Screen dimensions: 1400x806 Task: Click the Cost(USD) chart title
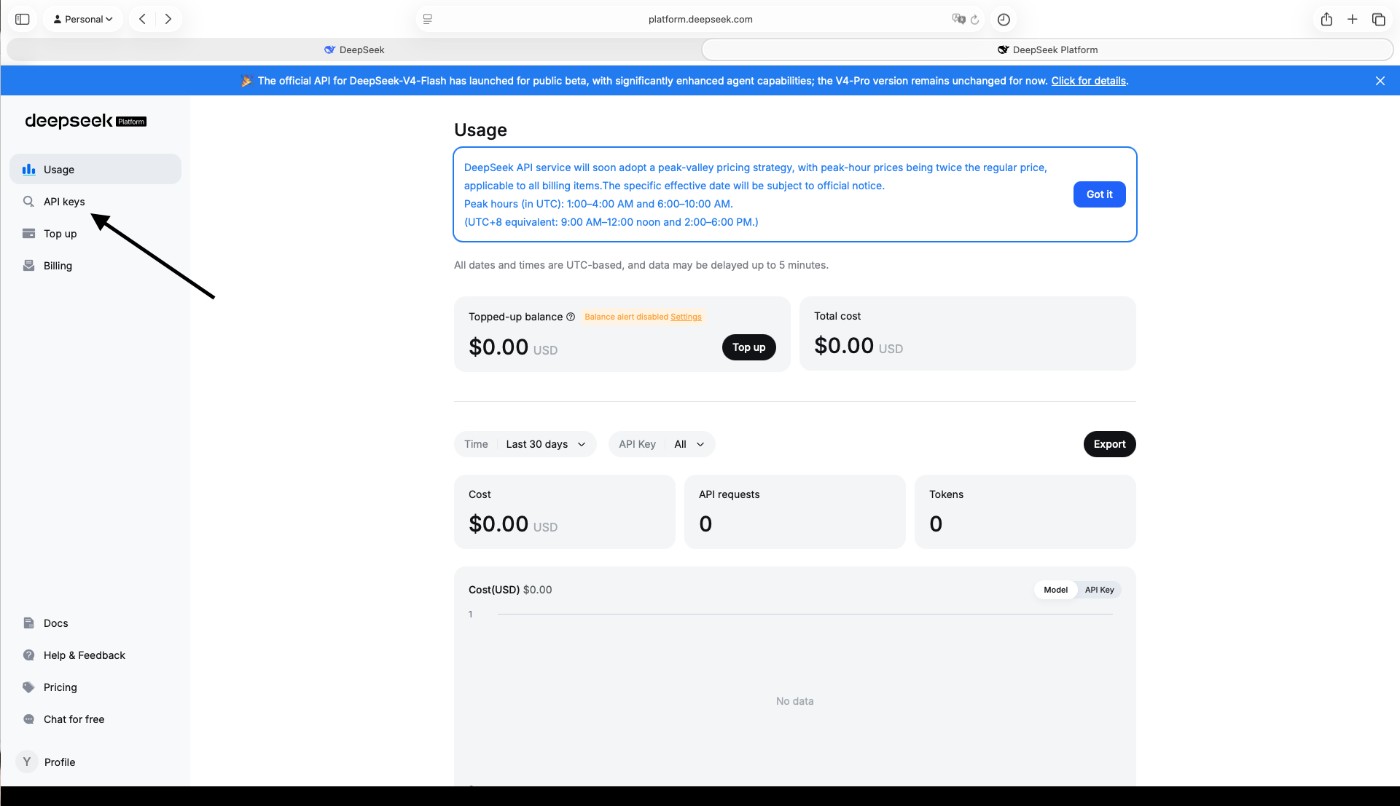coord(494,590)
